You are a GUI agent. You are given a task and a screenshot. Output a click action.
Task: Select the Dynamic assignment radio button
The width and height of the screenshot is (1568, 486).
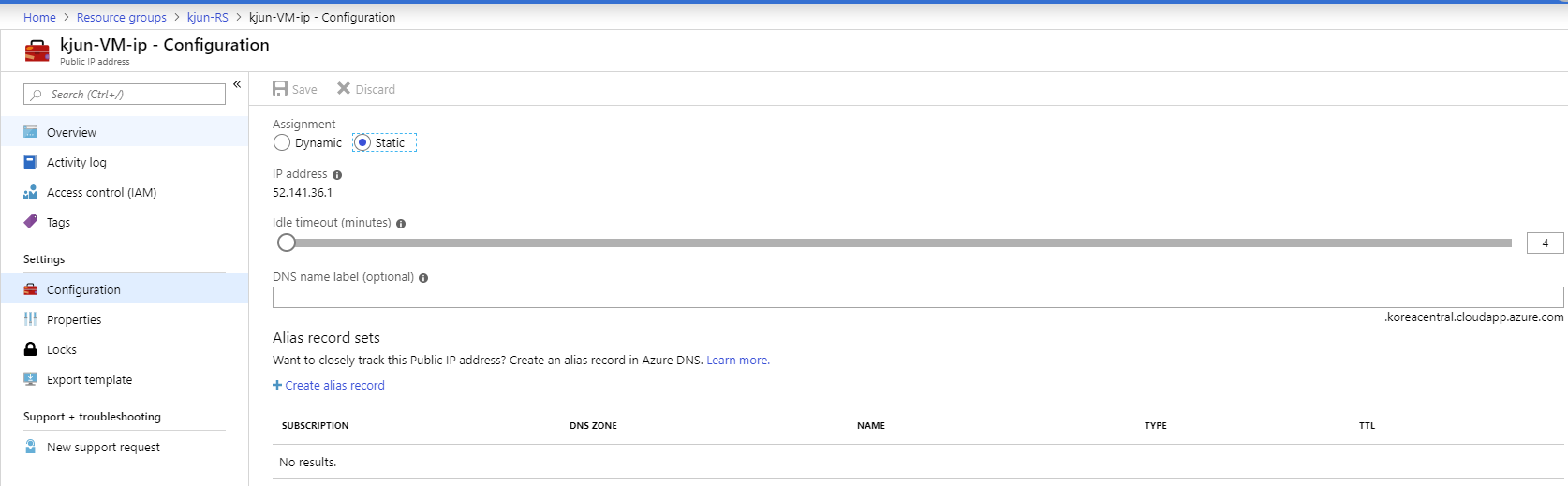[x=282, y=142]
